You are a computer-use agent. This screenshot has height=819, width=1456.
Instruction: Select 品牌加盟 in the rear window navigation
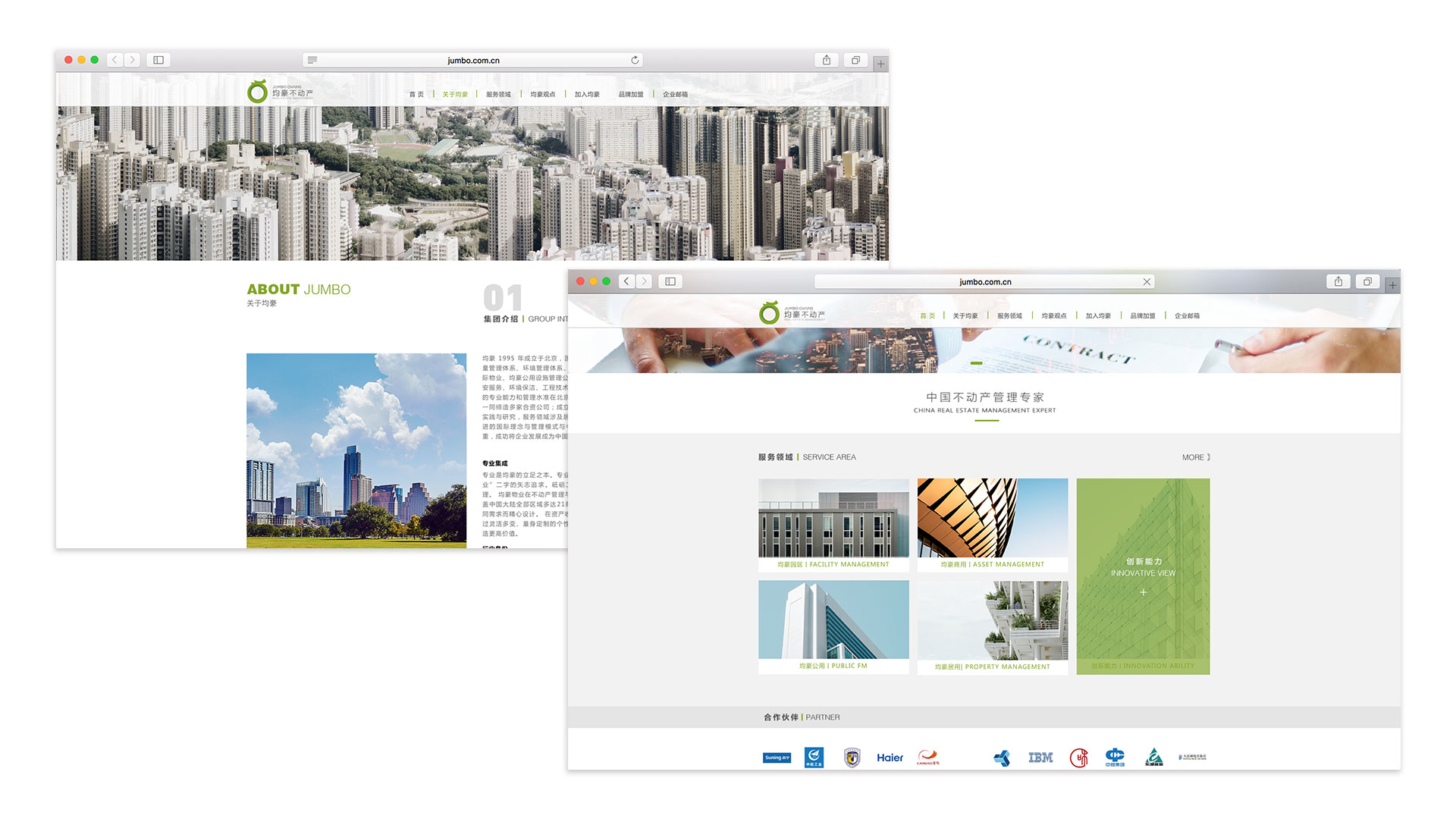[x=631, y=95]
